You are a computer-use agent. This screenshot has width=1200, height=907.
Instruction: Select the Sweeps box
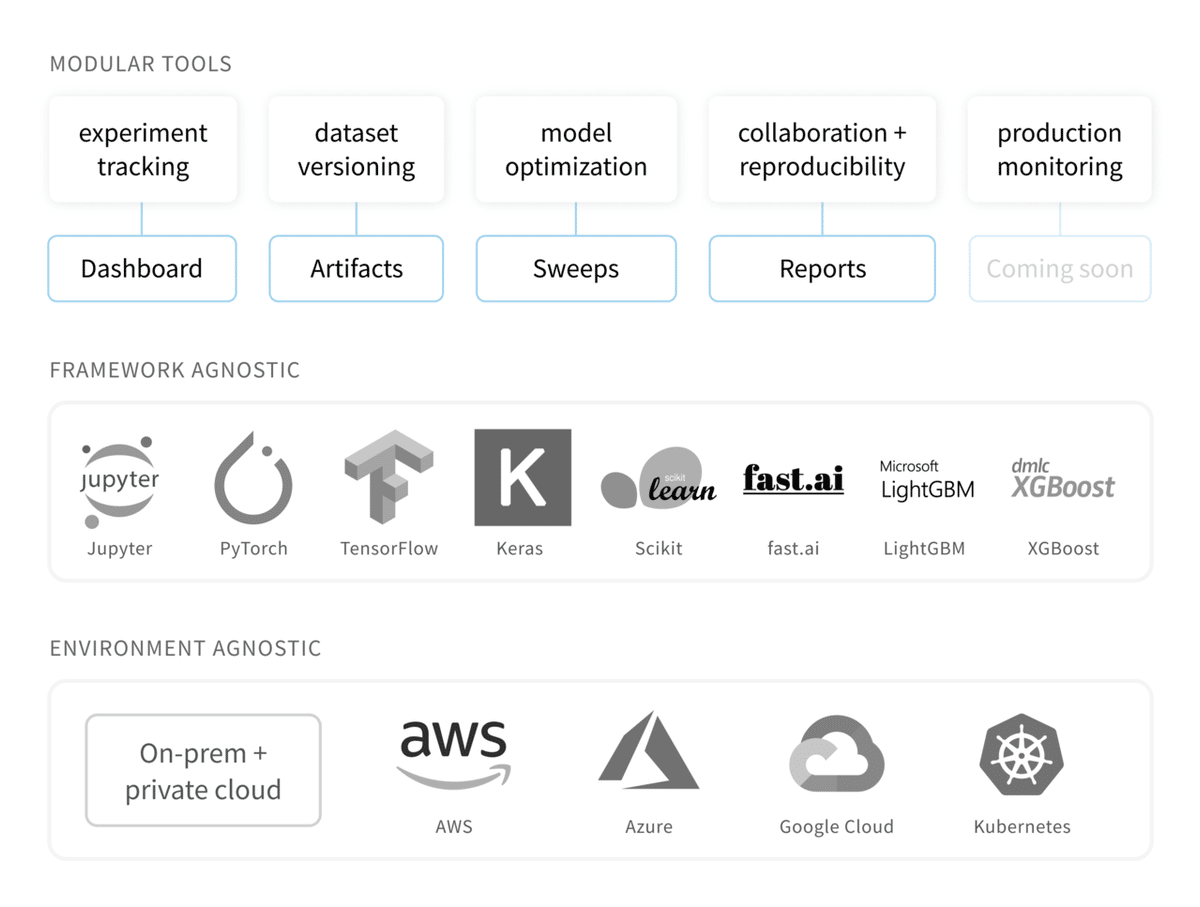click(x=575, y=269)
